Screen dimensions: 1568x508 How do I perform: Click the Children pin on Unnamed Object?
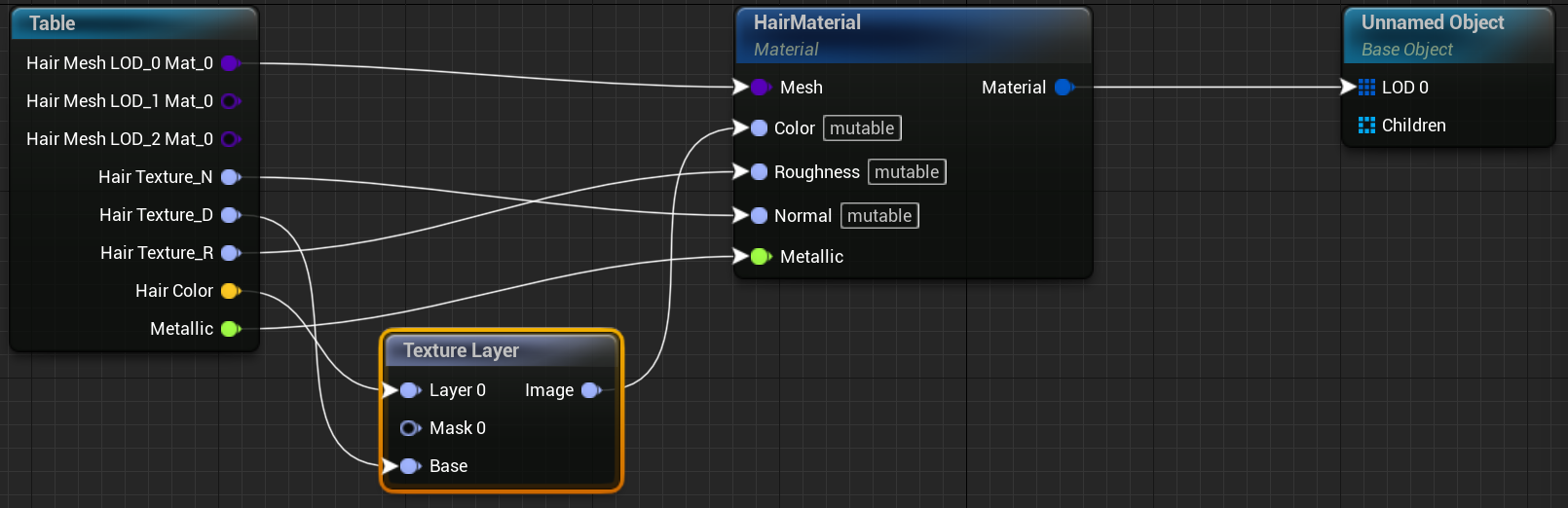tap(1366, 126)
